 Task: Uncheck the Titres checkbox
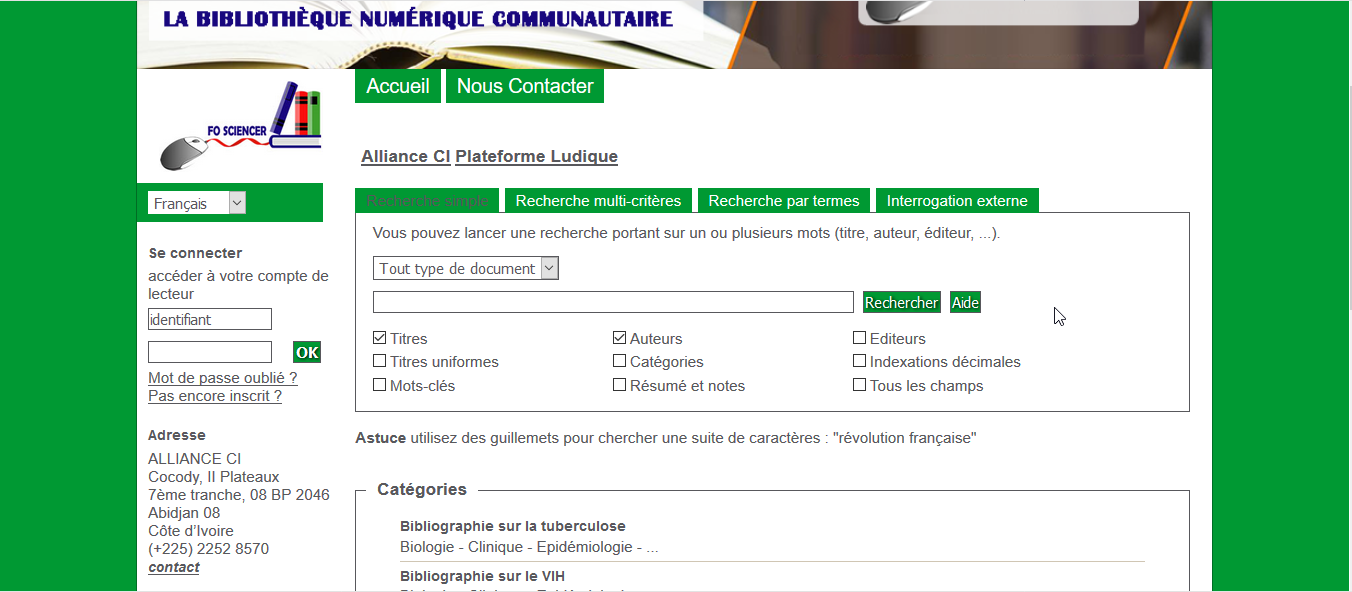[380, 338]
